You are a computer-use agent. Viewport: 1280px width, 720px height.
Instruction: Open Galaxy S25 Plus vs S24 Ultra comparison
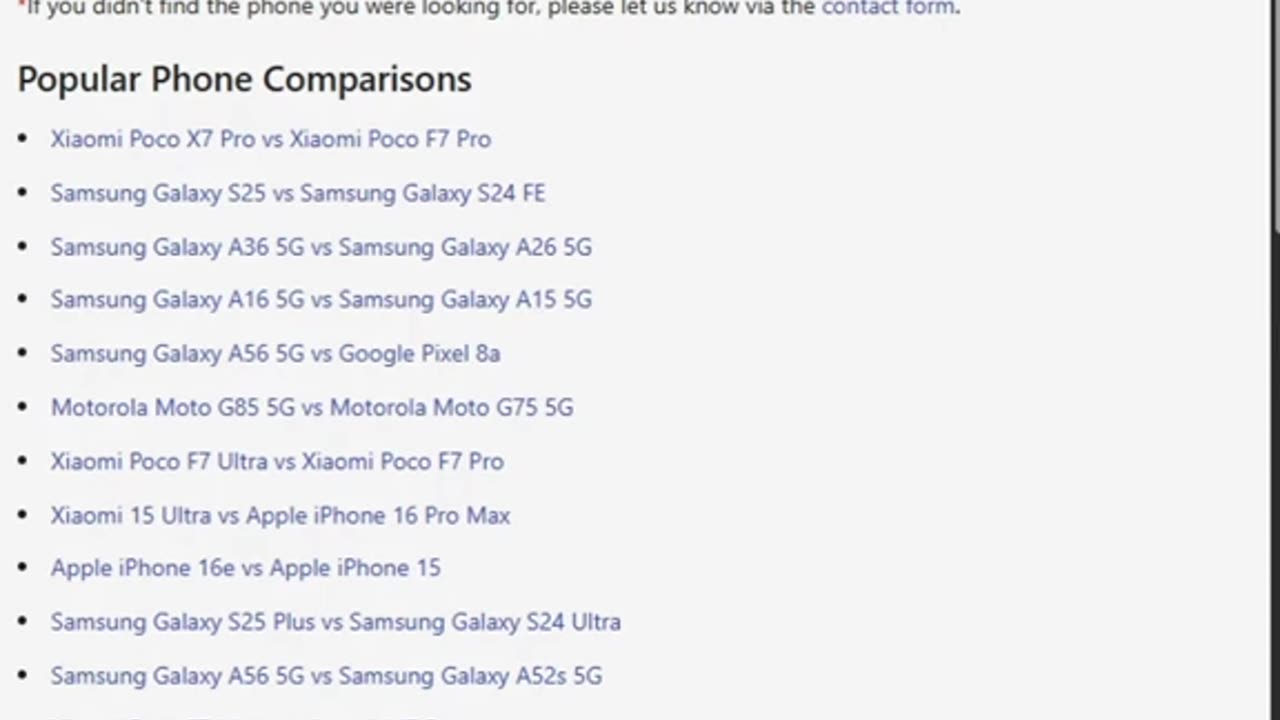(335, 622)
